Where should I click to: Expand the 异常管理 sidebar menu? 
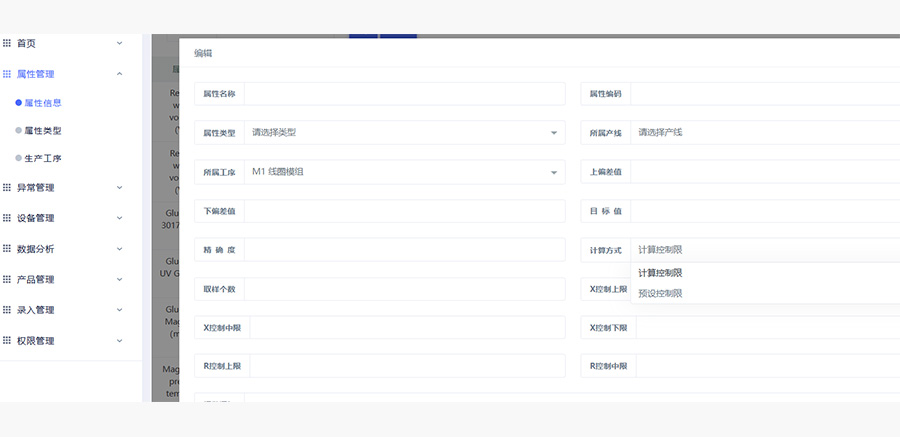[120, 187]
